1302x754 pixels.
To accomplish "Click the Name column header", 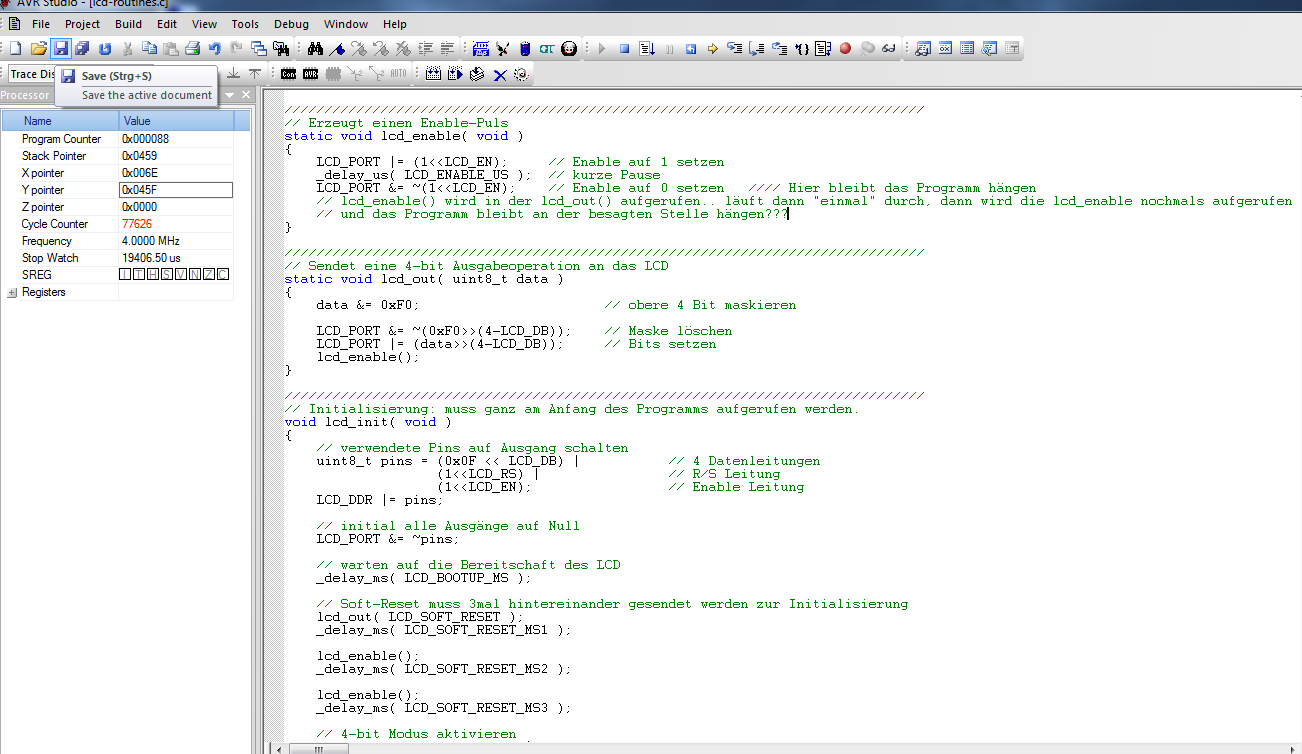I will tap(60, 121).
